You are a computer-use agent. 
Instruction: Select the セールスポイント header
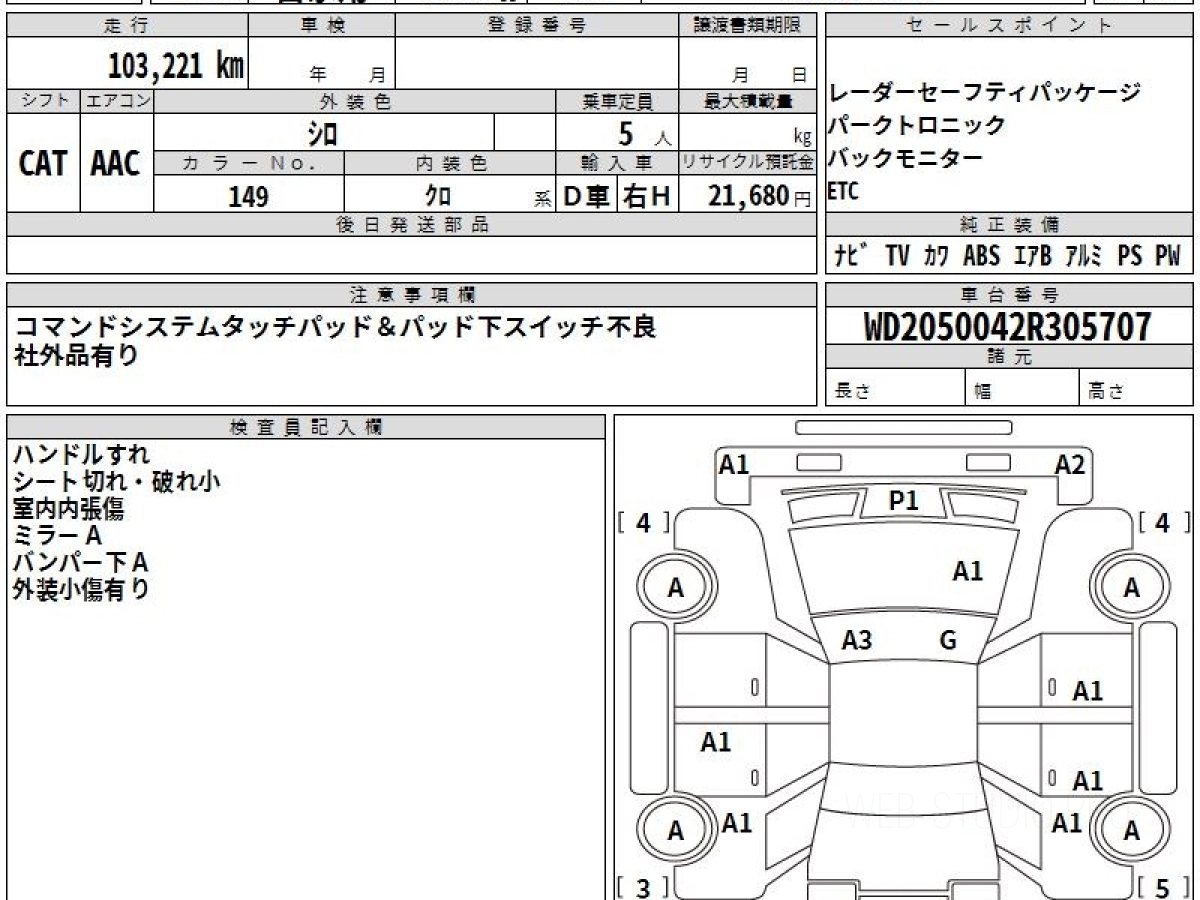(x=1010, y=26)
